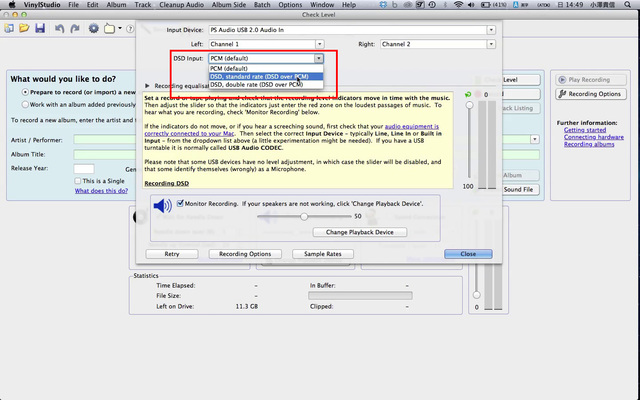The width and height of the screenshot is (640, 400).
Task: Click the blue save disk icon
Action: (x=39, y=28)
